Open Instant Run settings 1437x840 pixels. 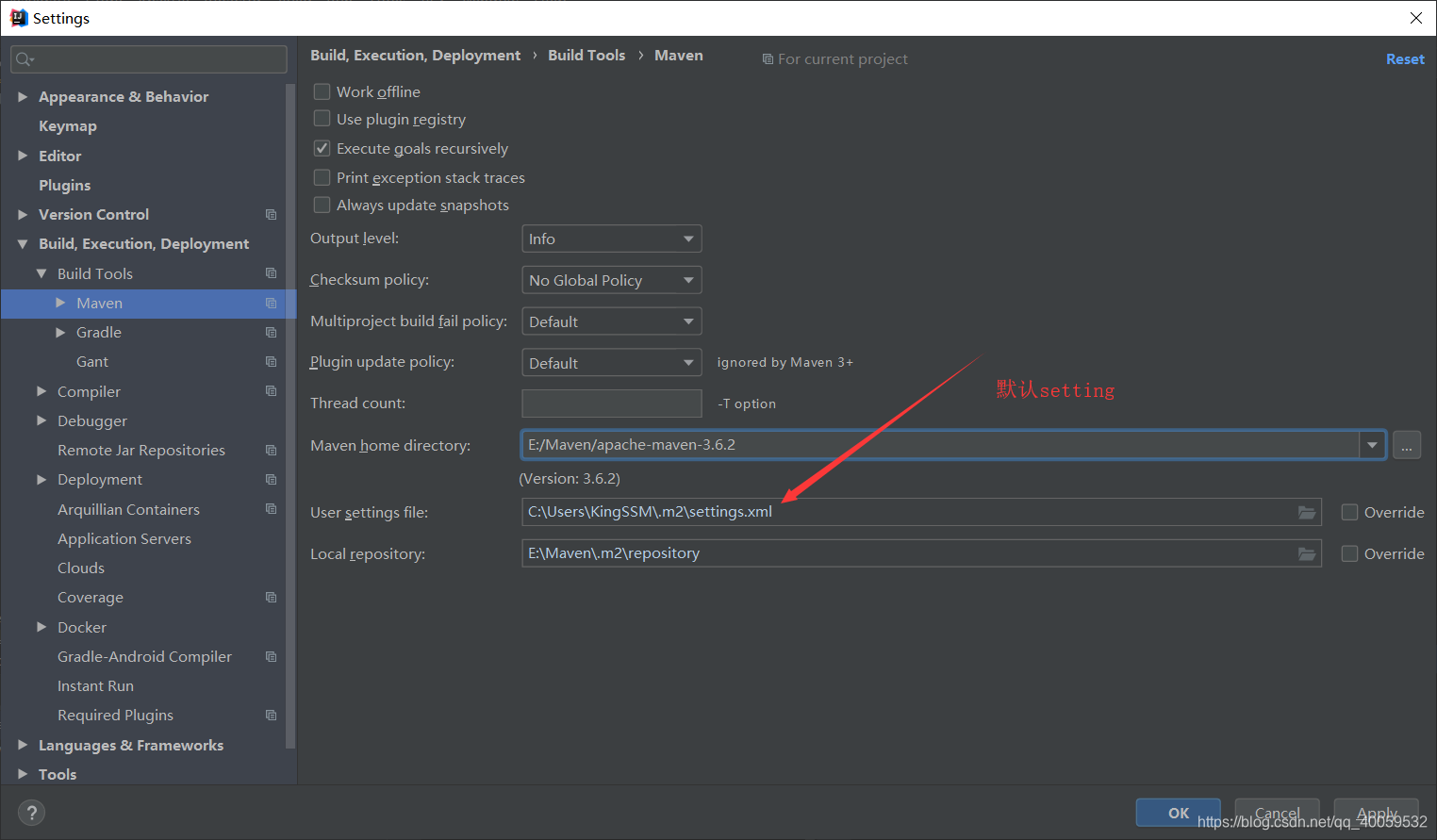tap(95, 686)
